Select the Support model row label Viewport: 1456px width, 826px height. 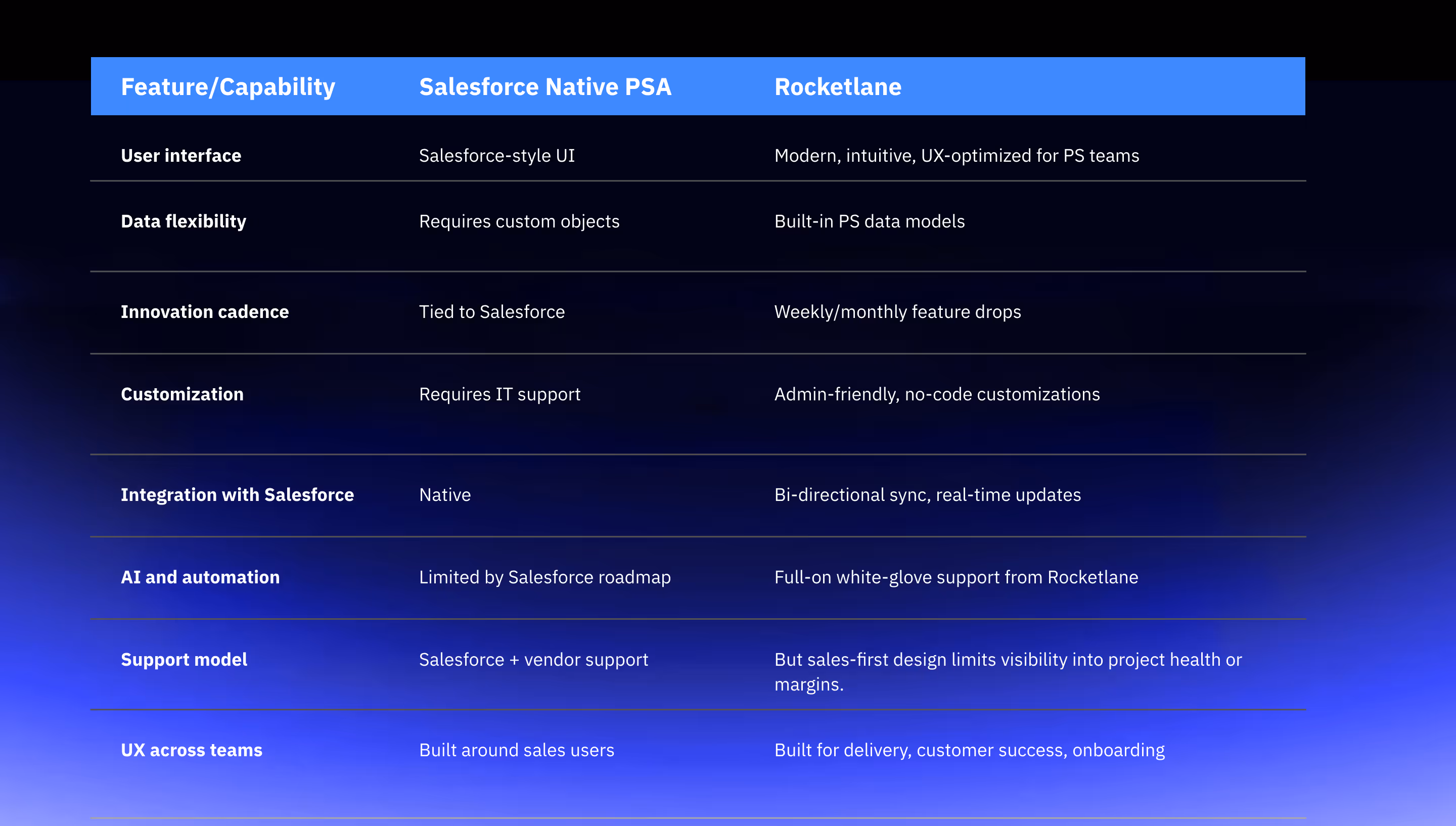click(x=184, y=659)
